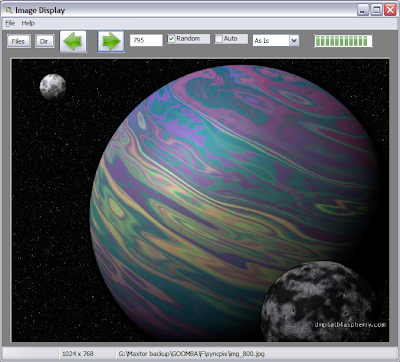400x362 pixels.
Task: Click the Random checkbox label text
Action: point(188,39)
